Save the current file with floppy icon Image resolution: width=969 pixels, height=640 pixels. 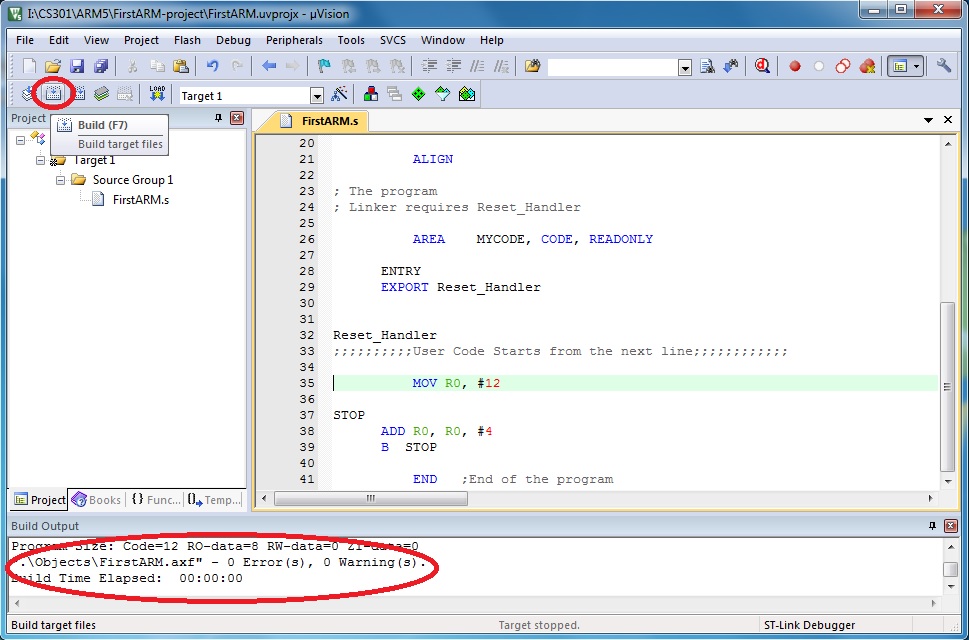click(x=77, y=66)
